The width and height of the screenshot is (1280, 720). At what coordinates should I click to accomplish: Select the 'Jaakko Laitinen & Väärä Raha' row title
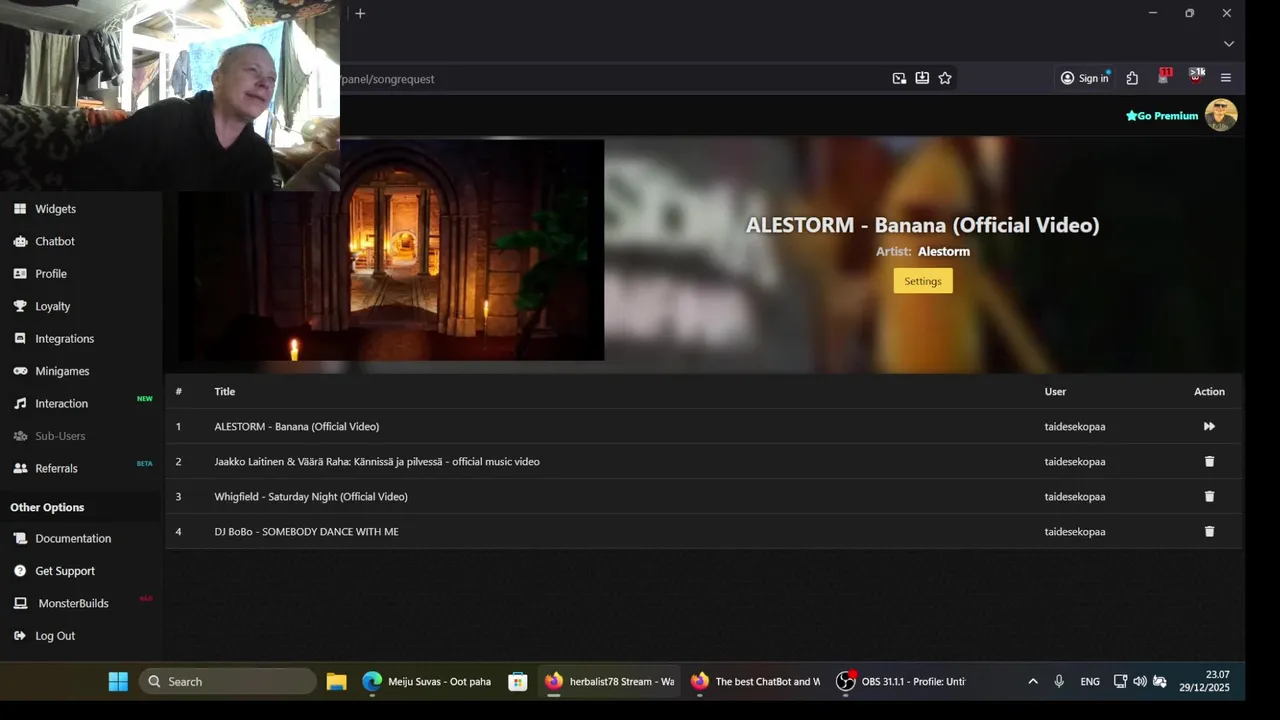(377, 461)
